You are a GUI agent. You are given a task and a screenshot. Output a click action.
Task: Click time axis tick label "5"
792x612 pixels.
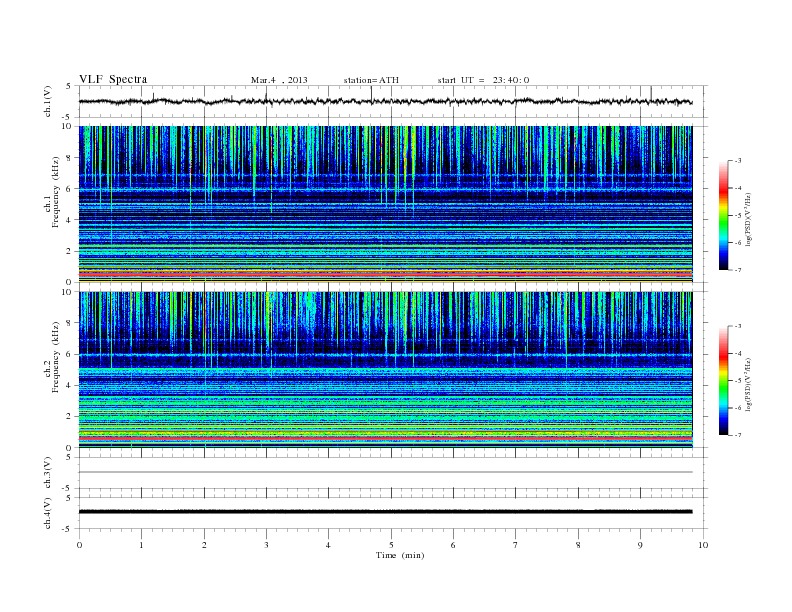click(391, 545)
